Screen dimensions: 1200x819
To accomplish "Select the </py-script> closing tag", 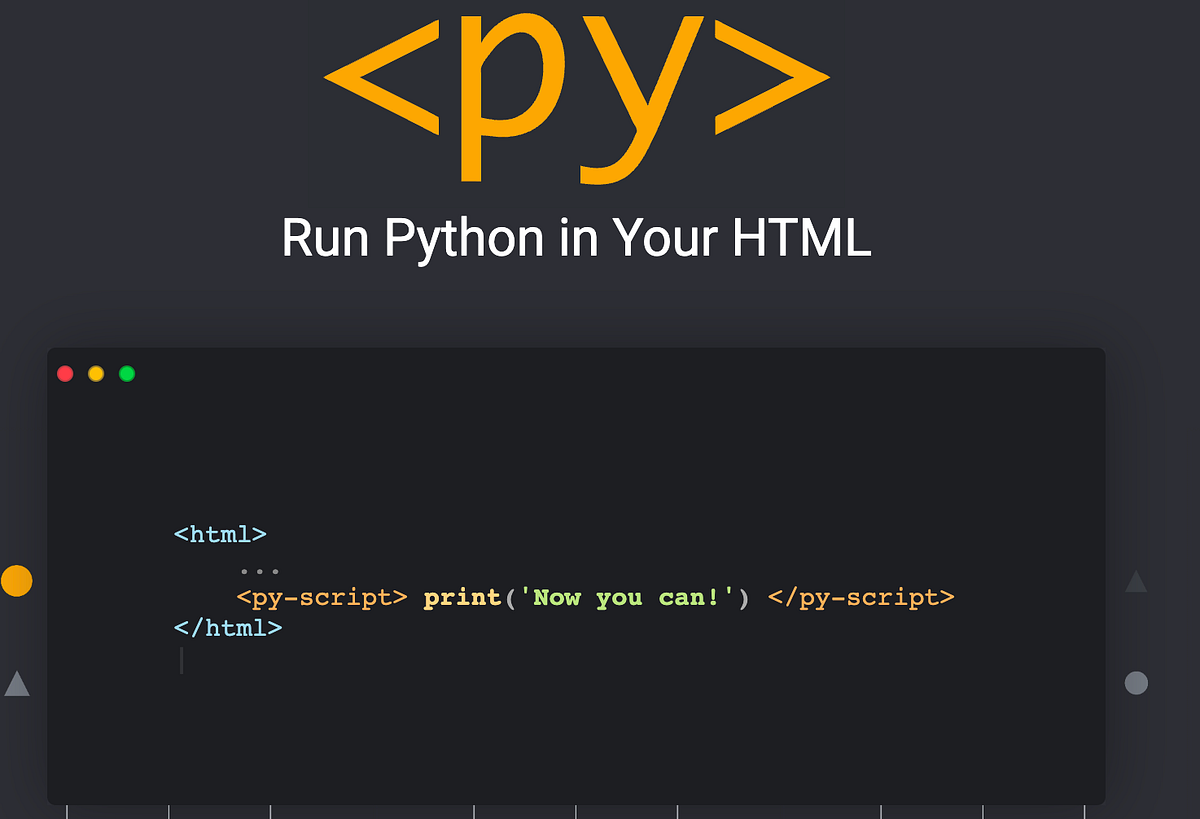I will pyautogui.click(x=862, y=597).
